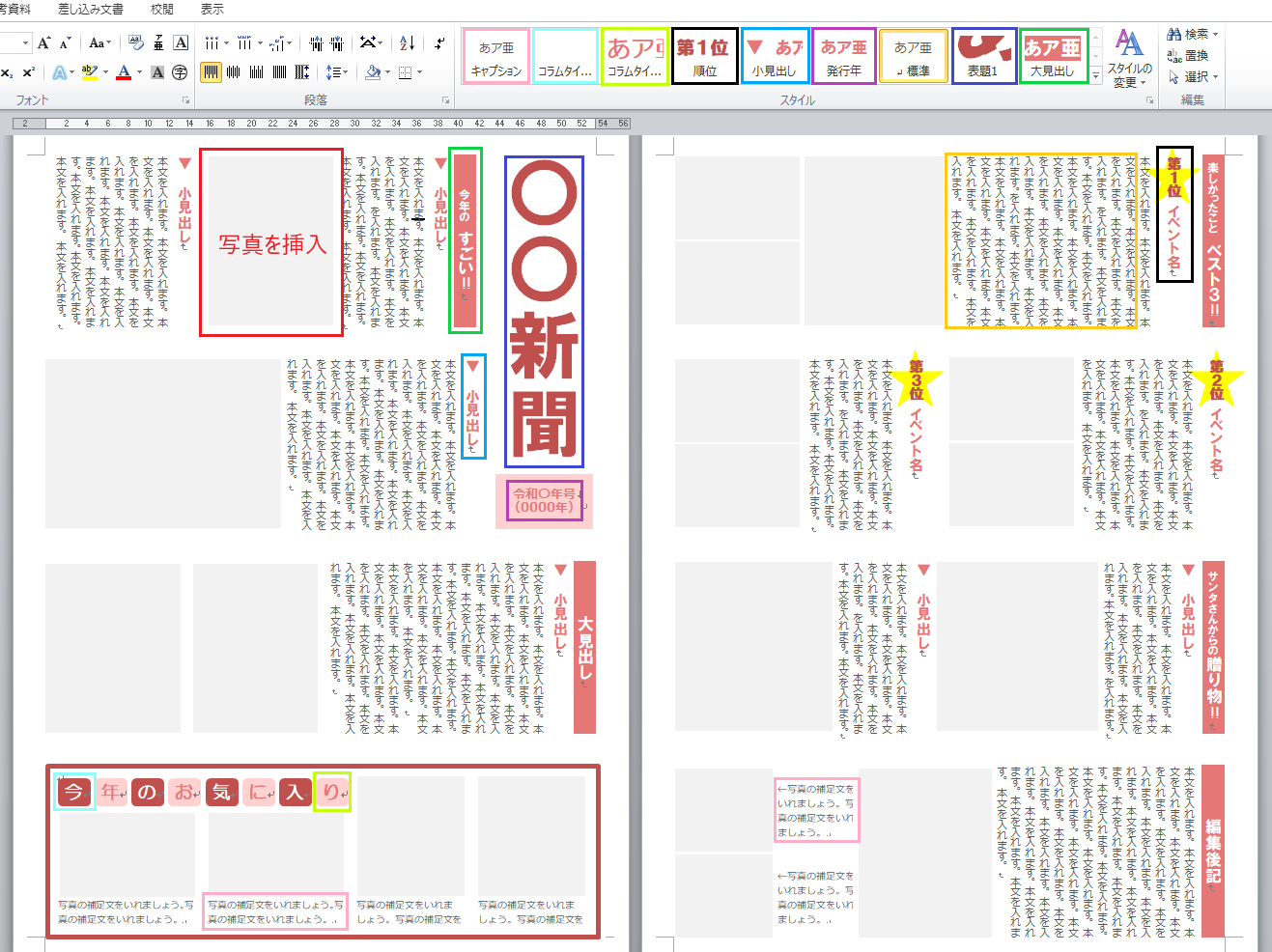Open the Line Spacing dropdown

tap(336, 72)
